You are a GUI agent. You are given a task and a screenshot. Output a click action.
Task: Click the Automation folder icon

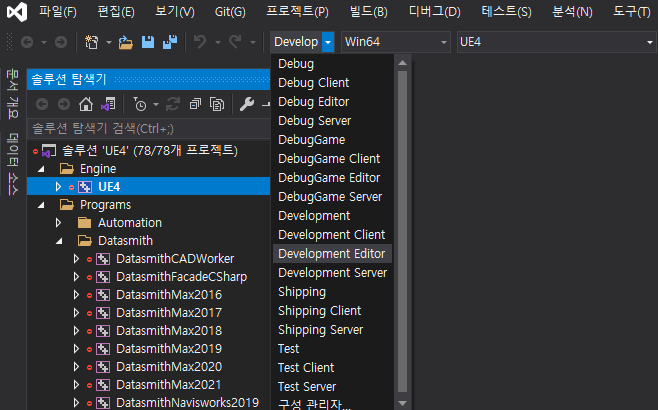click(84, 222)
